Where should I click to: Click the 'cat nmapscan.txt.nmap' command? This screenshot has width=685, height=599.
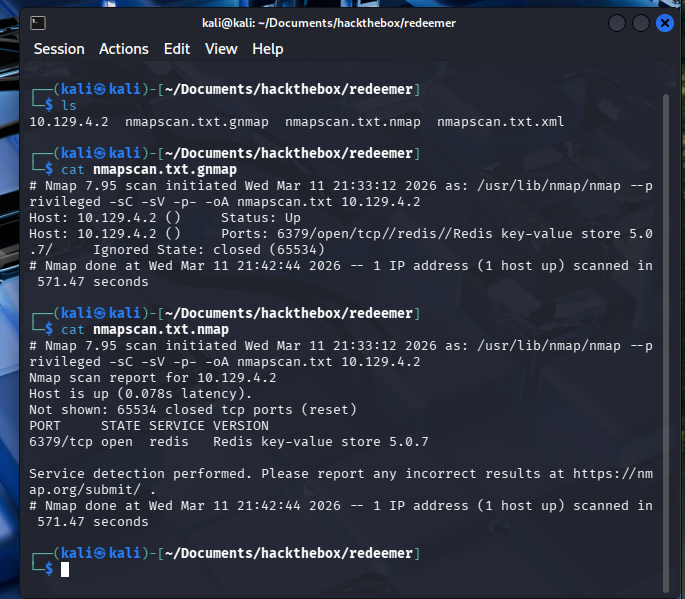(145, 329)
